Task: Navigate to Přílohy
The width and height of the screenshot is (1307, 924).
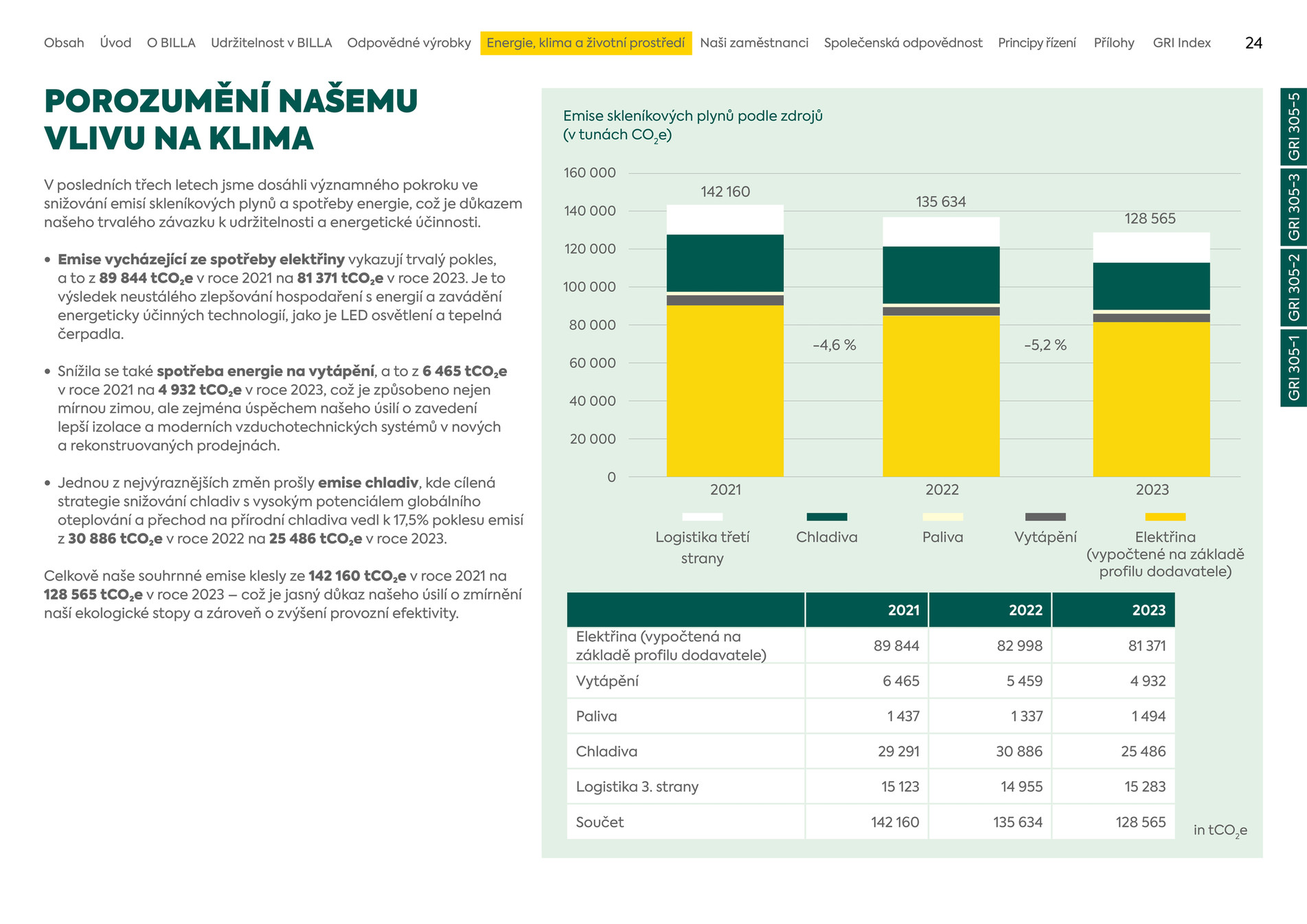Action: pyautogui.click(x=1114, y=43)
